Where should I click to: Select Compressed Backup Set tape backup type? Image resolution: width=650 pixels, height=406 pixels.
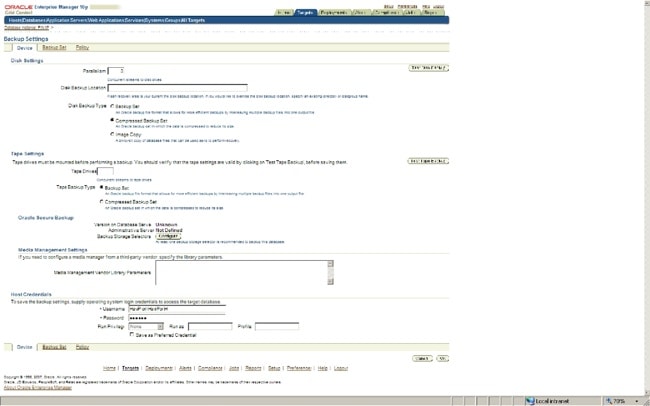pyautogui.click(x=102, y=202)
